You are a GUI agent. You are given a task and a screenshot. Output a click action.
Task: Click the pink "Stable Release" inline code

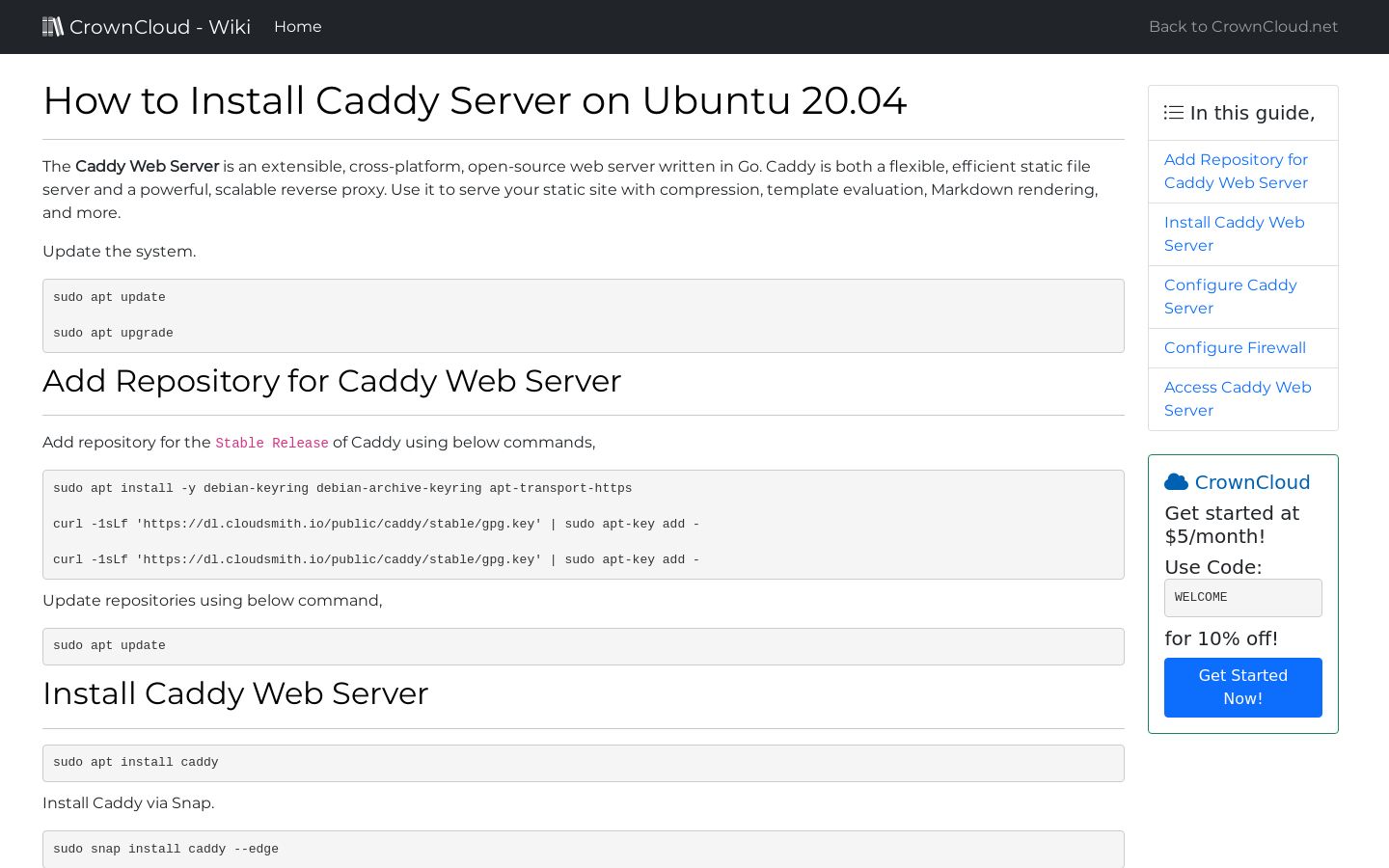(x=272, y=444)
